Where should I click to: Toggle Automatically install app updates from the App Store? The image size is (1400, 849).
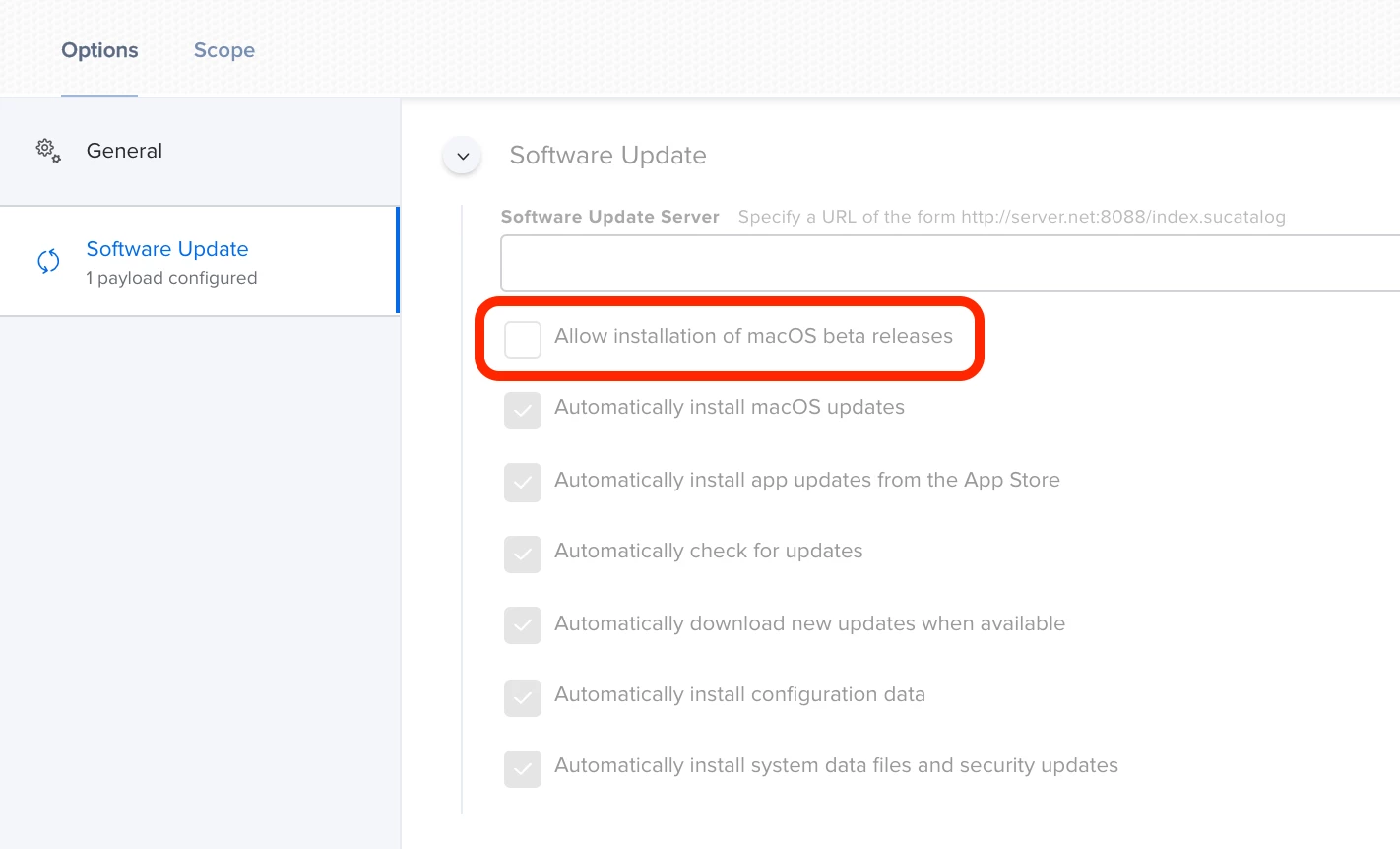coord(523,483)
